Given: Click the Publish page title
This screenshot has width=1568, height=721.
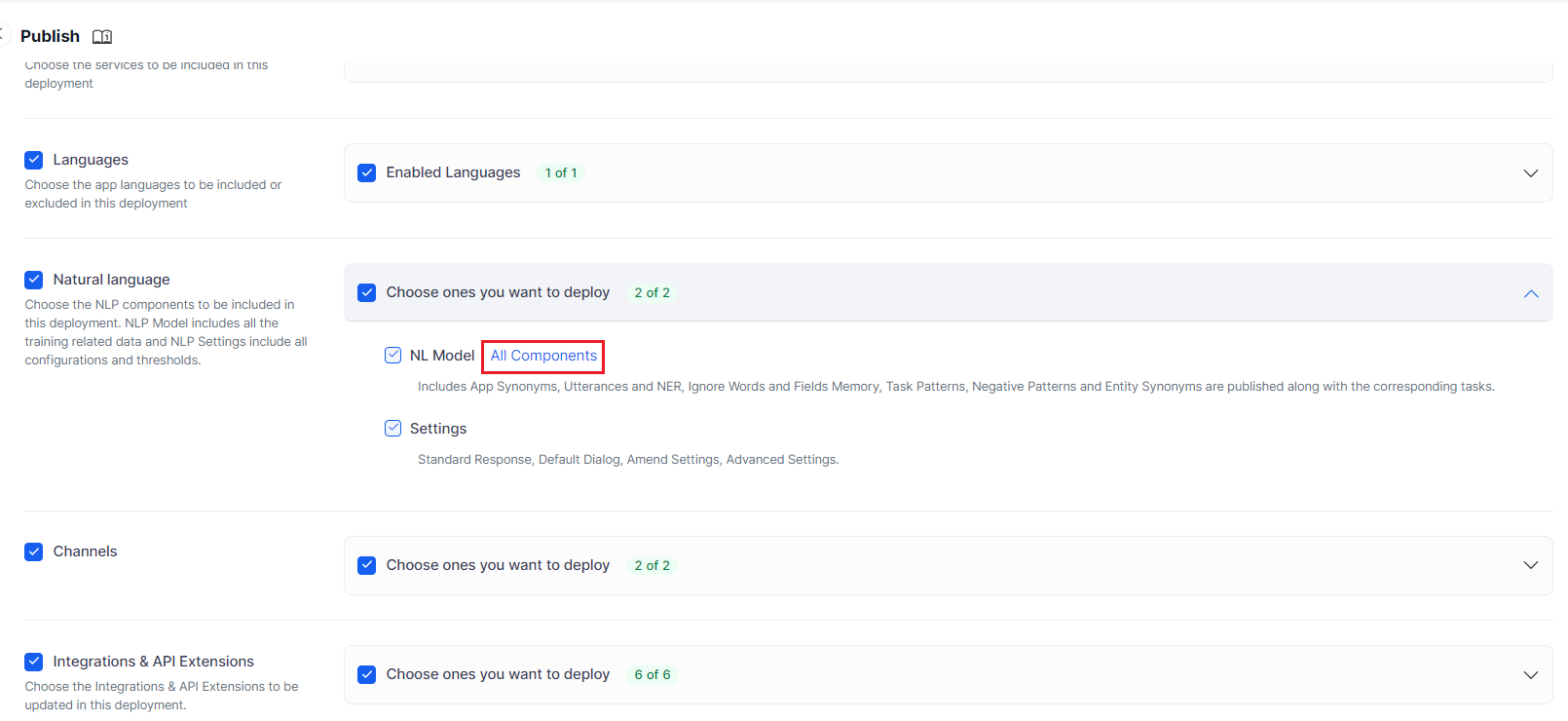Looking at the screenshot, I should click(50, 36).
